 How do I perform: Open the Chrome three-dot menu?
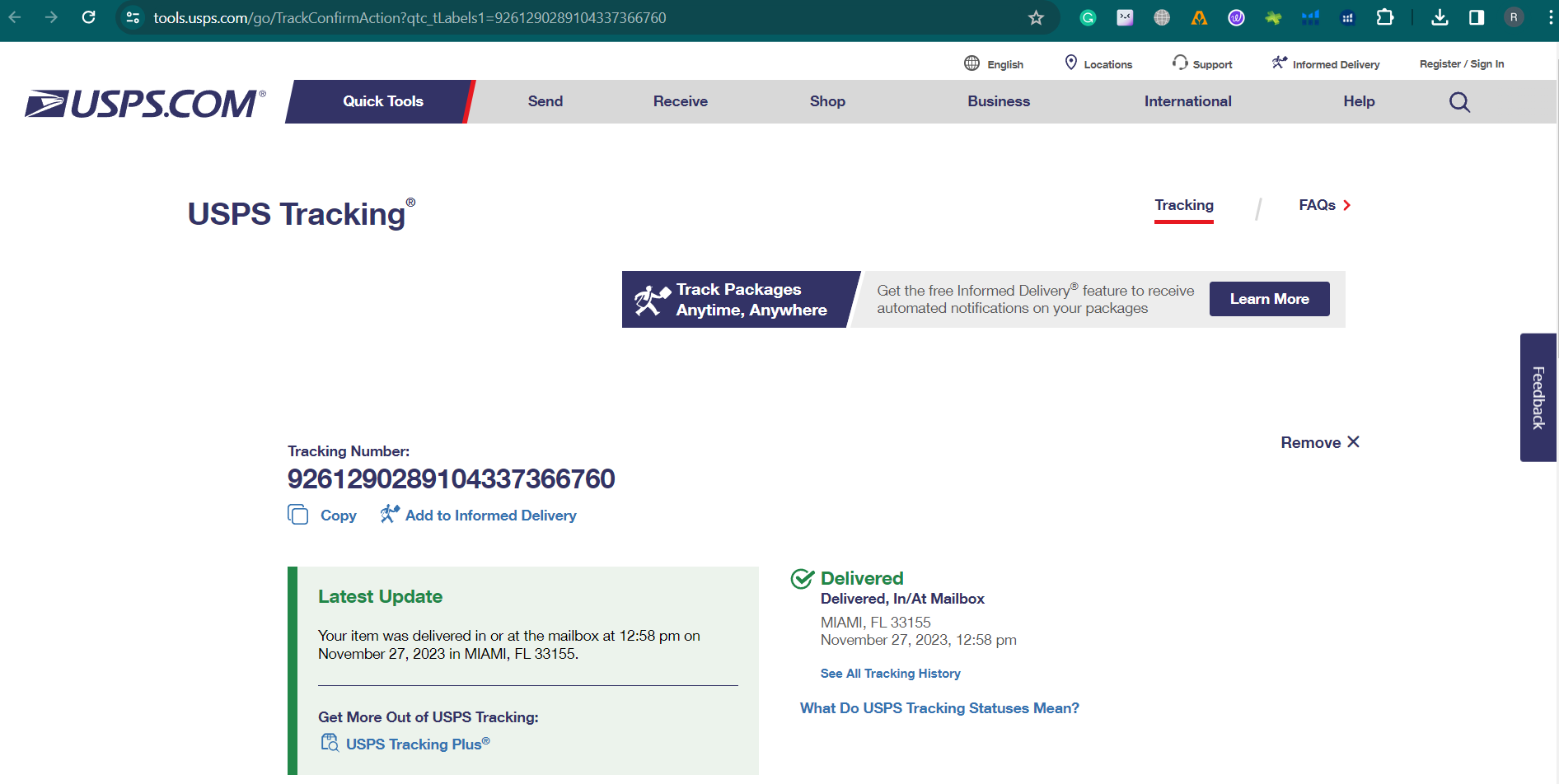click(1550, 17)
